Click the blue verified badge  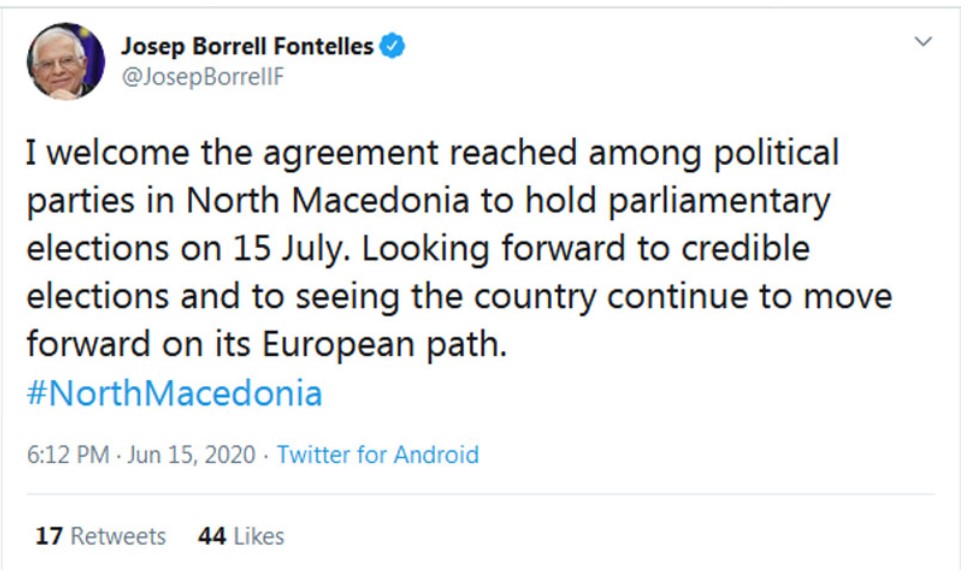tap(392, 46)
